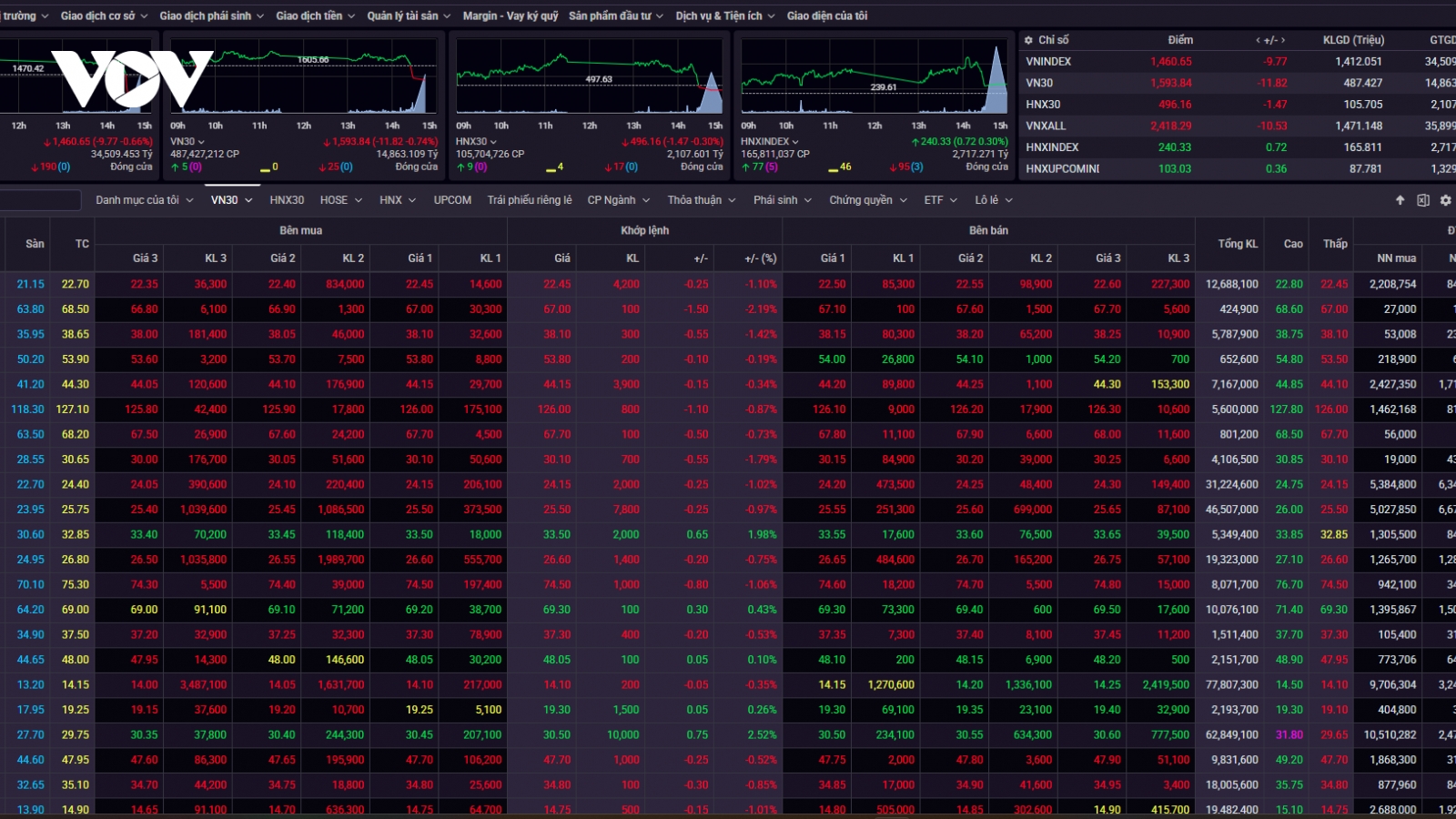Select the VNXALL row in Chỉ số
This screenshot has width=1456, height=819.
(x=1238, y=126)
